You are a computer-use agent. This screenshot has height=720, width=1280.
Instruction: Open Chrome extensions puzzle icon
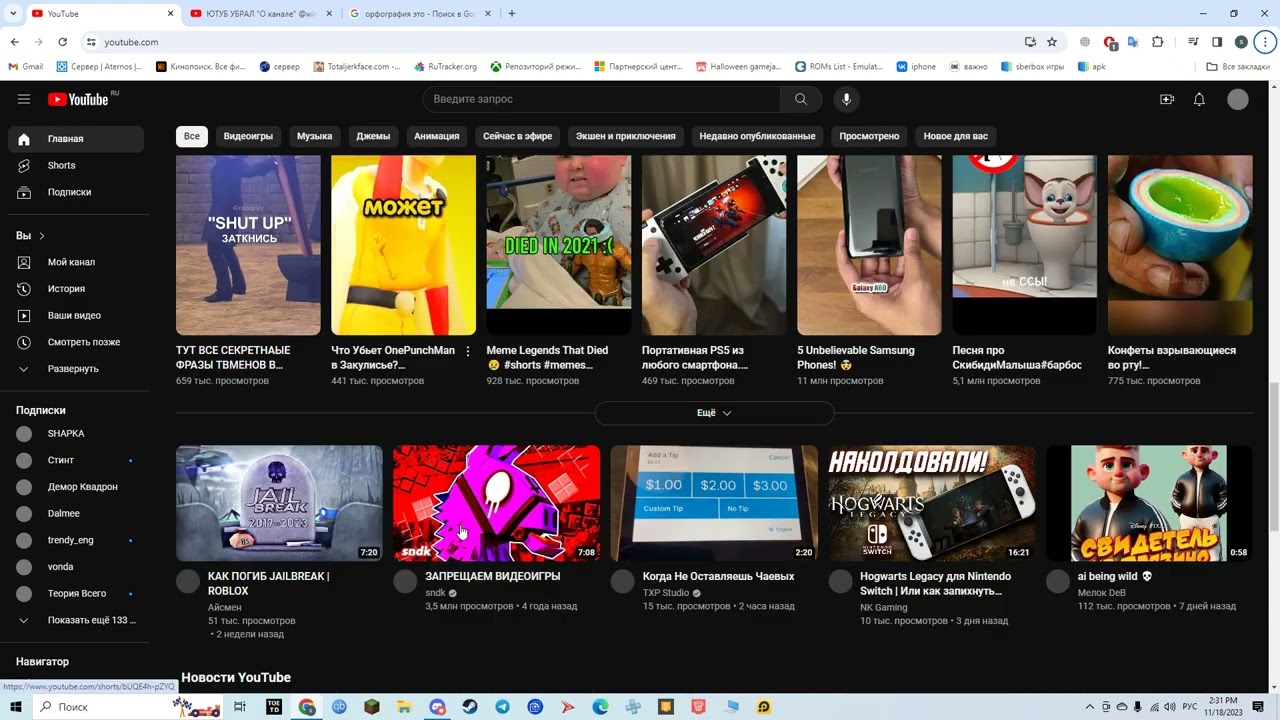(1158, 42)
